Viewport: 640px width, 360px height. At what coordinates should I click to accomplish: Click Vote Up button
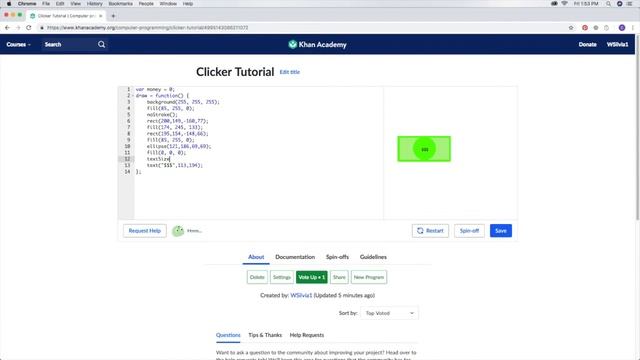(x=311, y=277)
